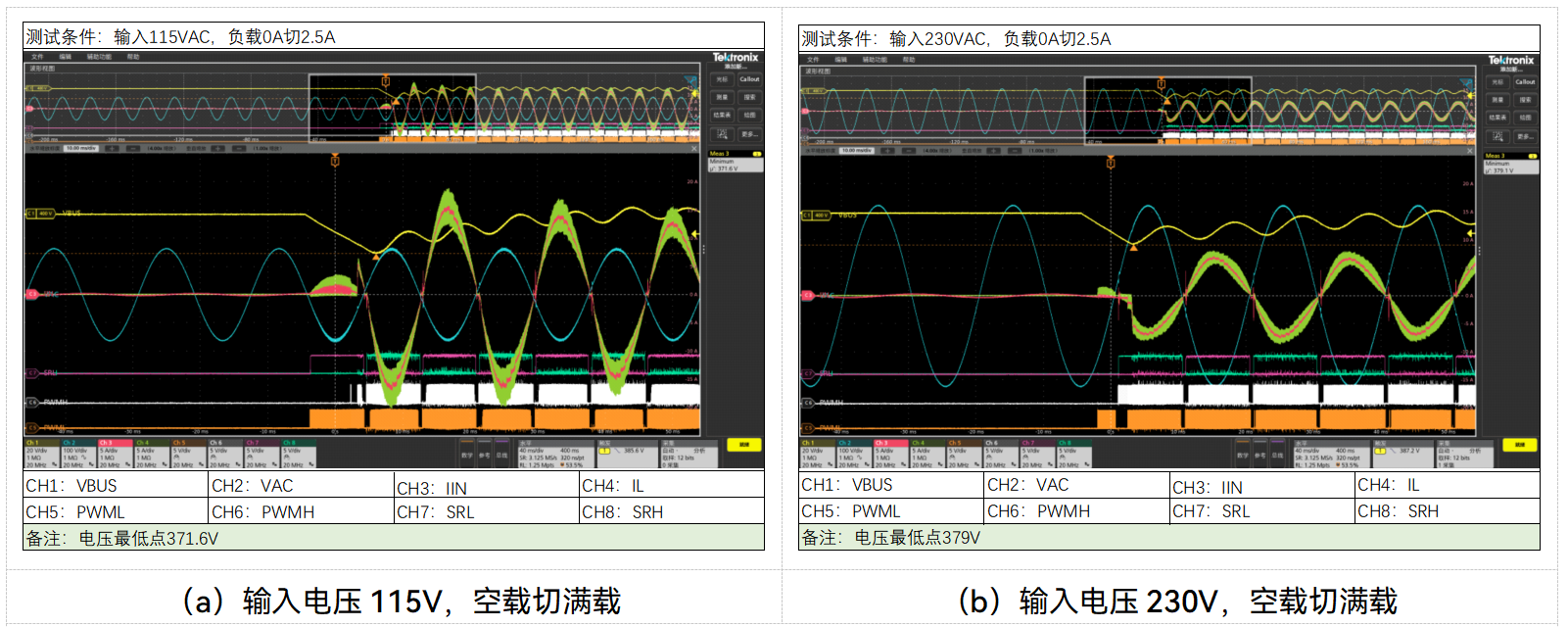The image size is (1568, 627).
Task: Click yellow acquisition status button in 230VAC scope
Action: tap(1520, 445)
